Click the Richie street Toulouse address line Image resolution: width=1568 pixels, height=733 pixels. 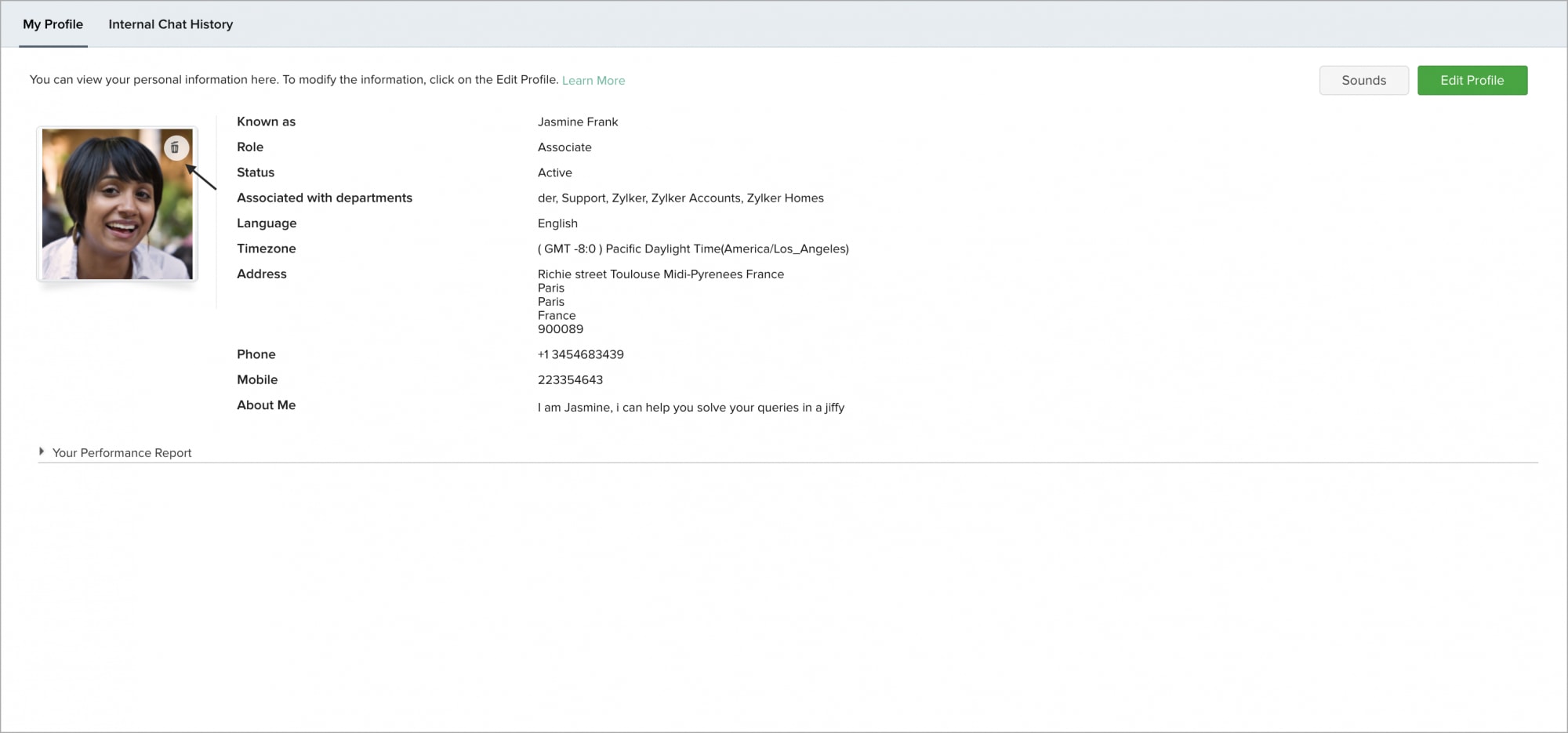pyautogui.click(x=661, y=274)
